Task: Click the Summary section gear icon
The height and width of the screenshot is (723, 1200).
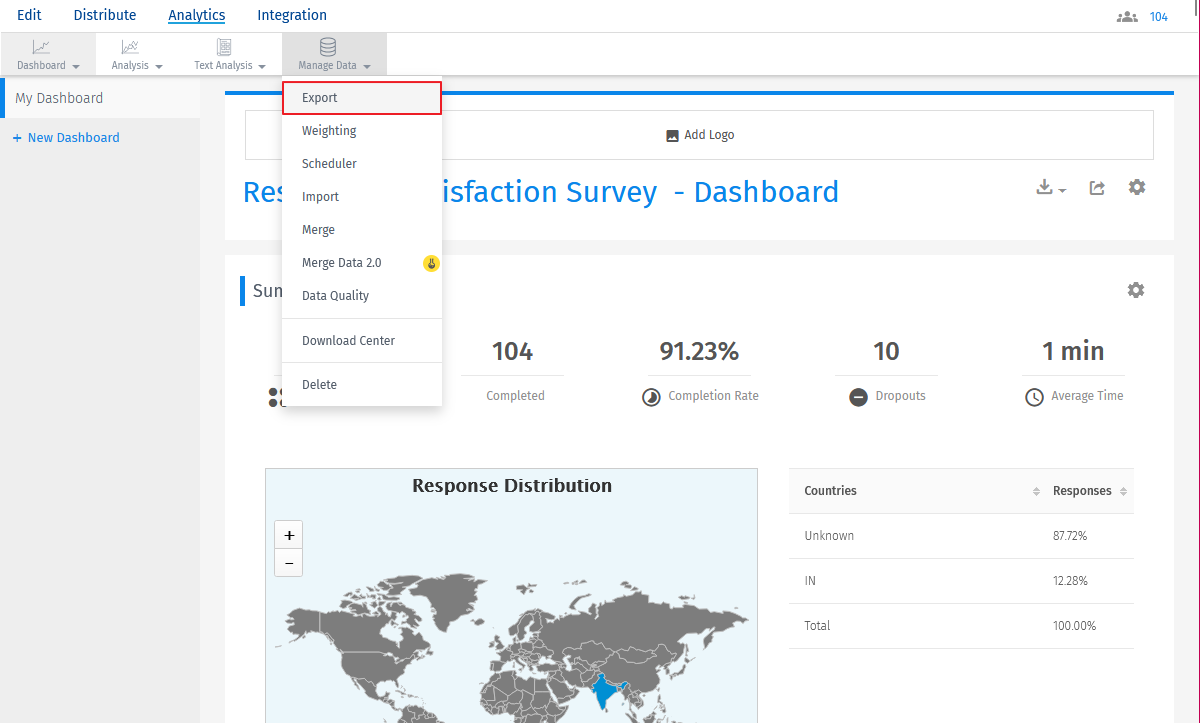Action: point(1136,290)
